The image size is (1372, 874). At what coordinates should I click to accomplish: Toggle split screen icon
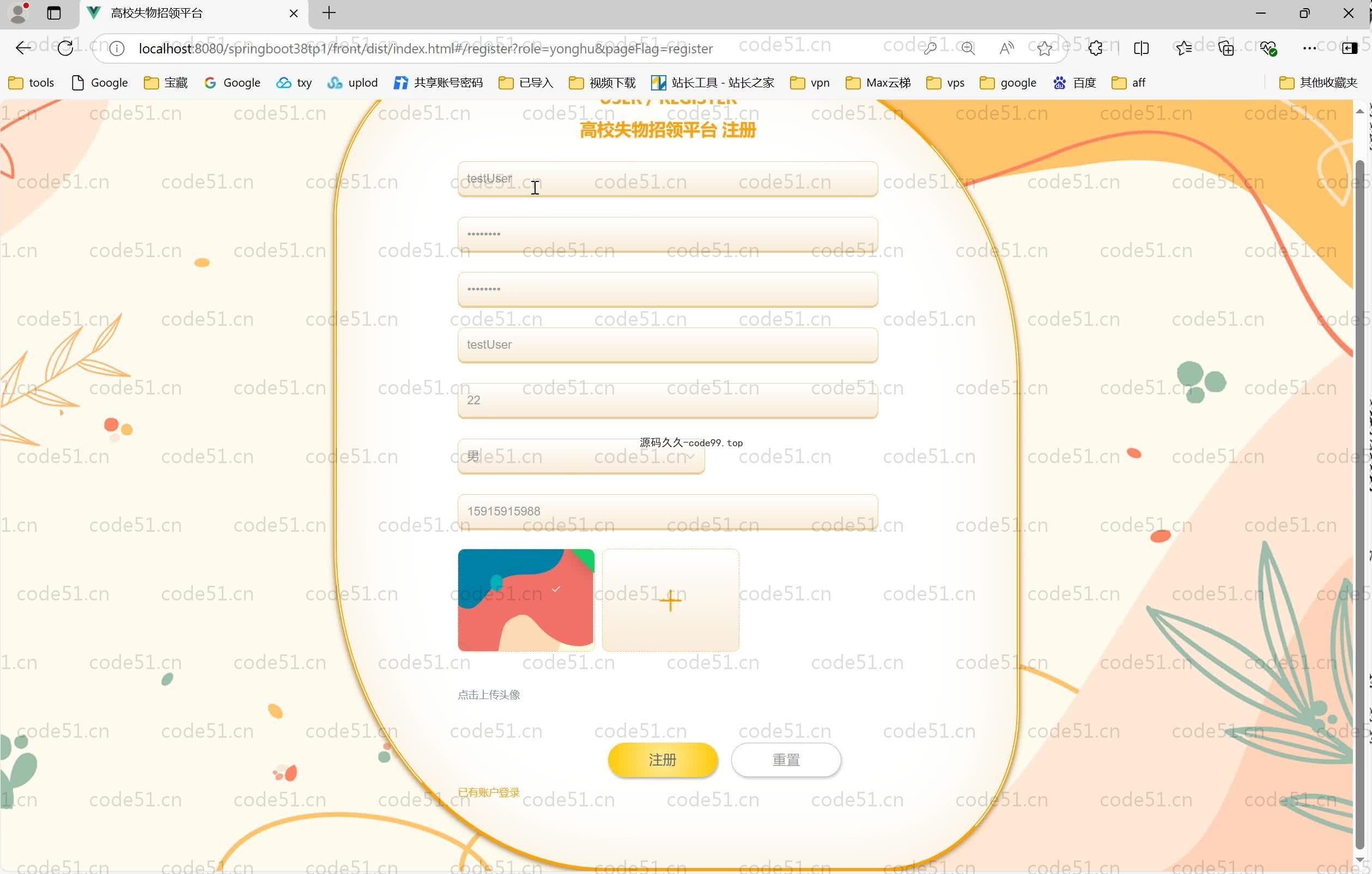[1141, 48]
